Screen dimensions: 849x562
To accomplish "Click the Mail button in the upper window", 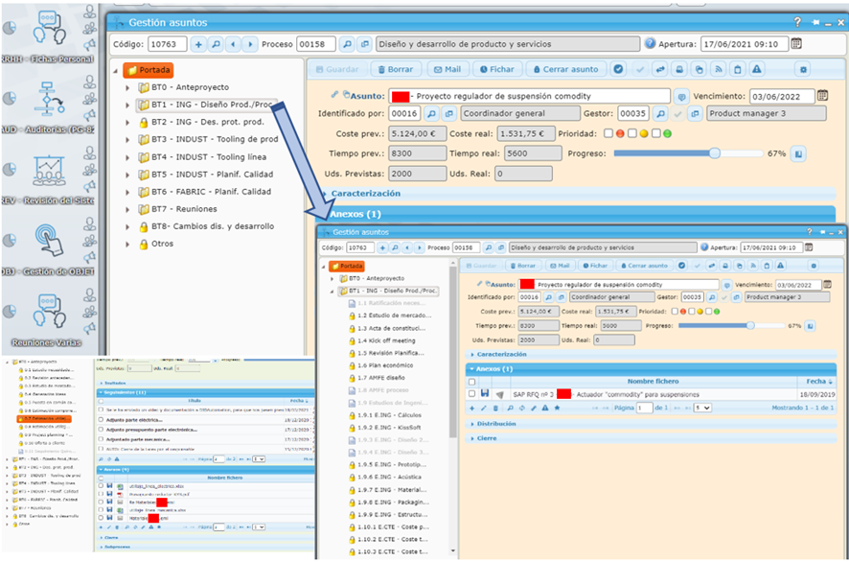I will (447, 69).
